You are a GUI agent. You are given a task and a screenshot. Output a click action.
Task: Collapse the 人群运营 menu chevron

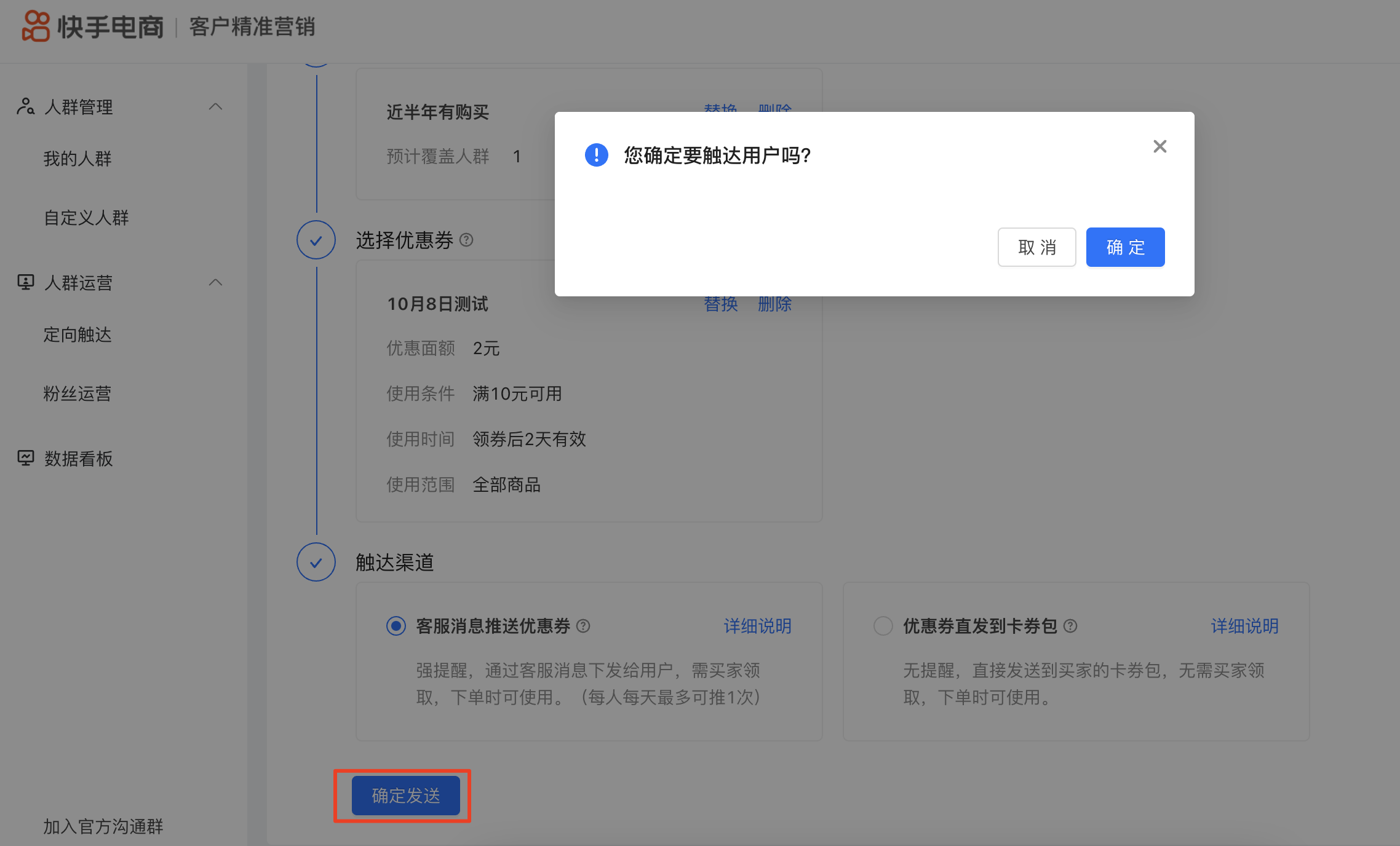[x=215, y=282]
